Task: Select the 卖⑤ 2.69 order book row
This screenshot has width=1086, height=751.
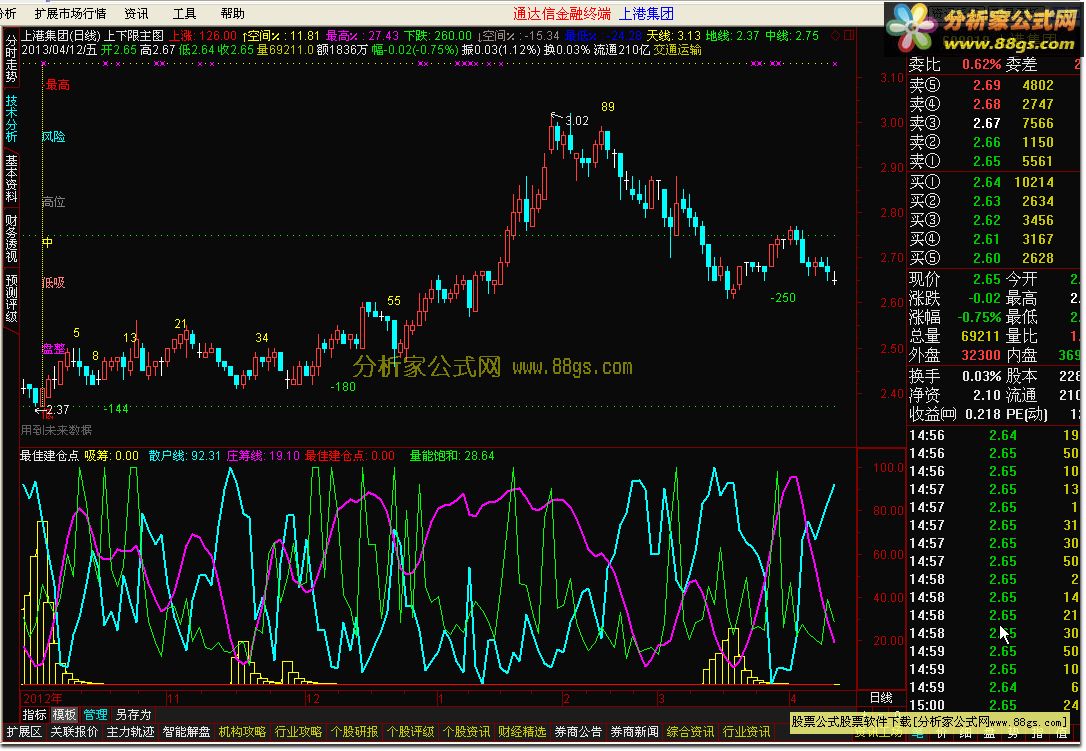Action: click(994, 85)
